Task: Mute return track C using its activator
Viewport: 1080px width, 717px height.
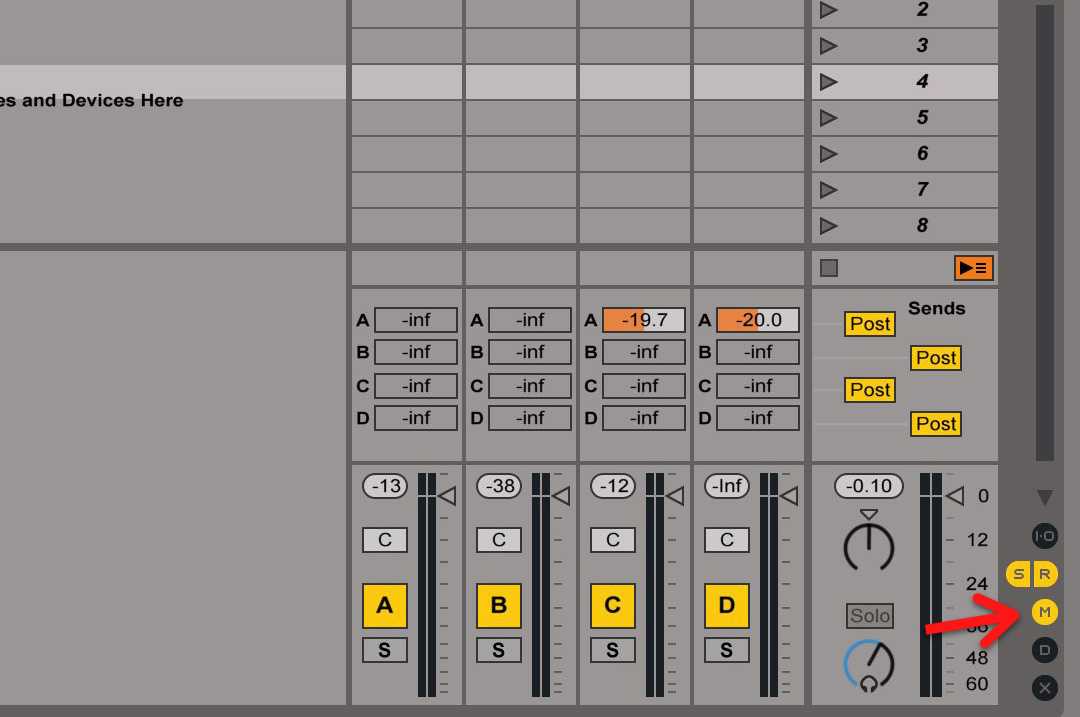Action: click(613, 606)
